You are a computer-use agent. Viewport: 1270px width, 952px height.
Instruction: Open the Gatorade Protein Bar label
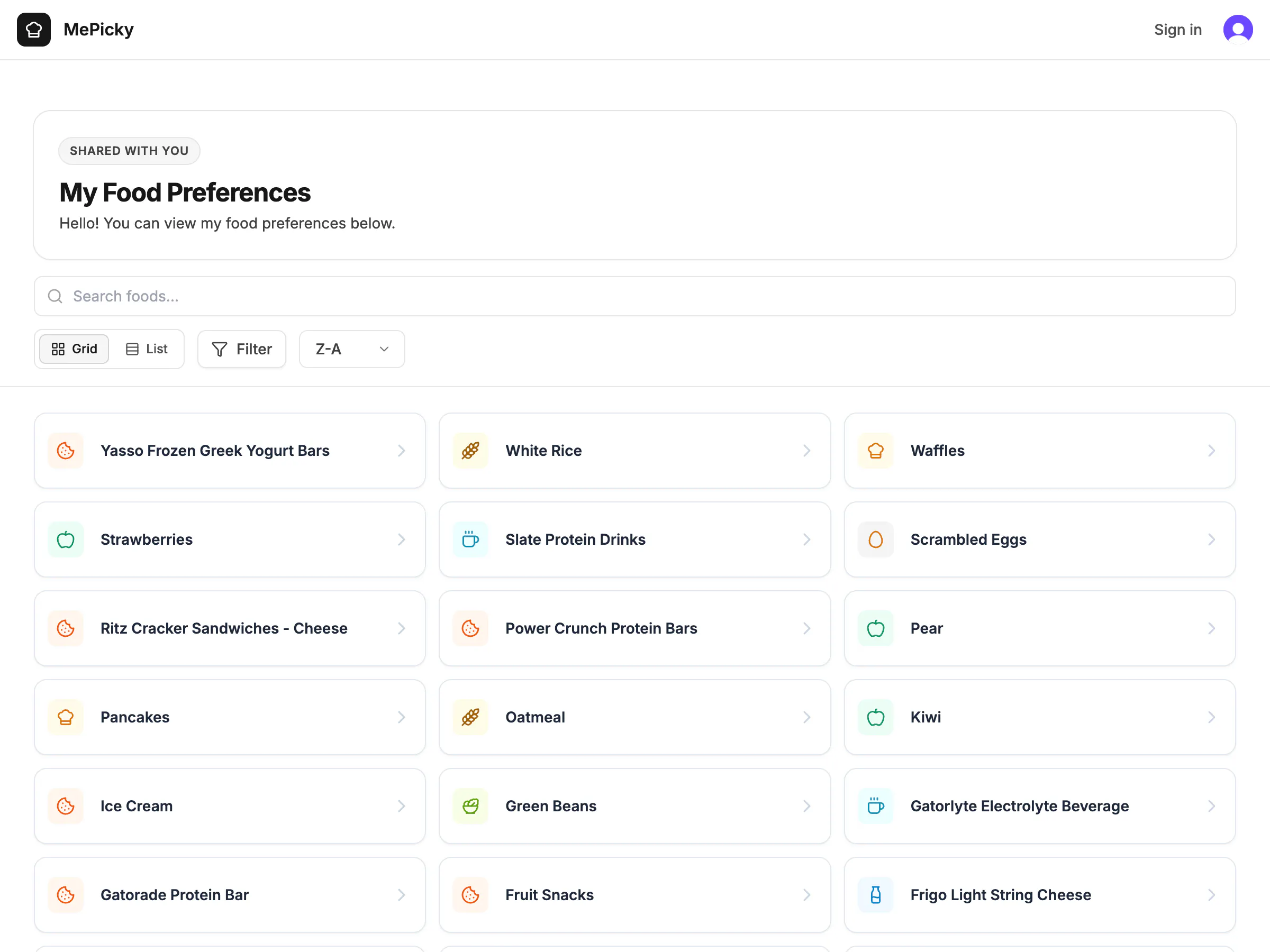click(x=175, y=895)
